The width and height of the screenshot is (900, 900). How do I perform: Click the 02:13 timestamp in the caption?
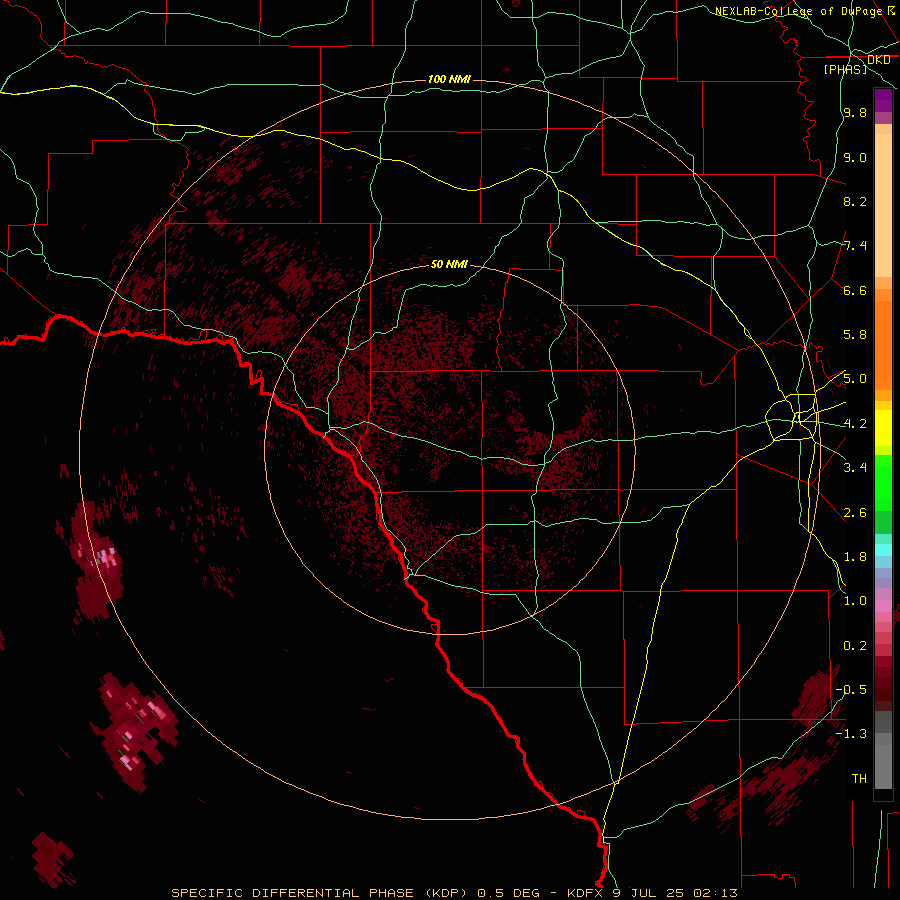[x=715, y=893]
